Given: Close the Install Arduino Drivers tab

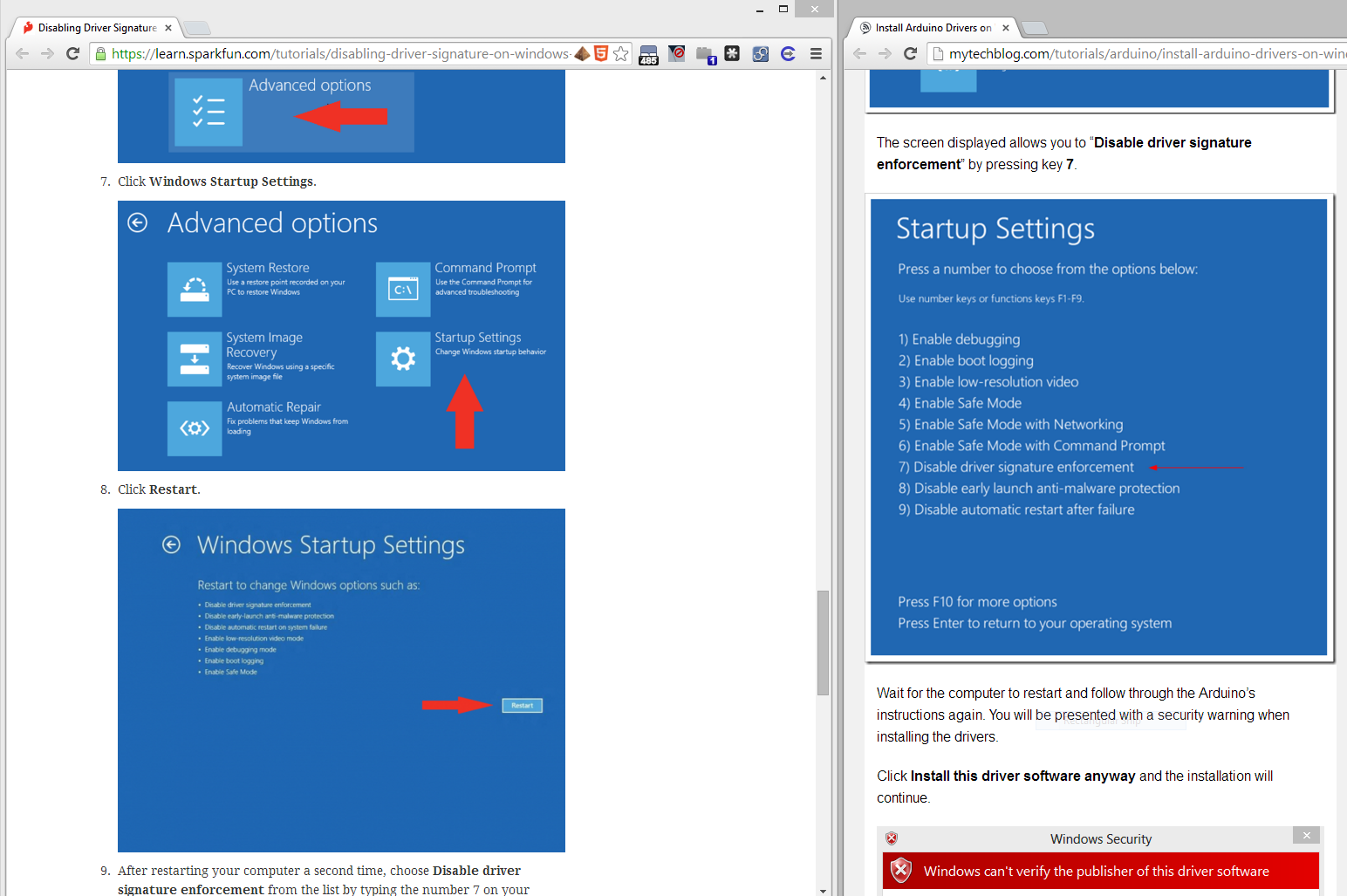Looking at the screenshot, I should (x=1006, y=28).
